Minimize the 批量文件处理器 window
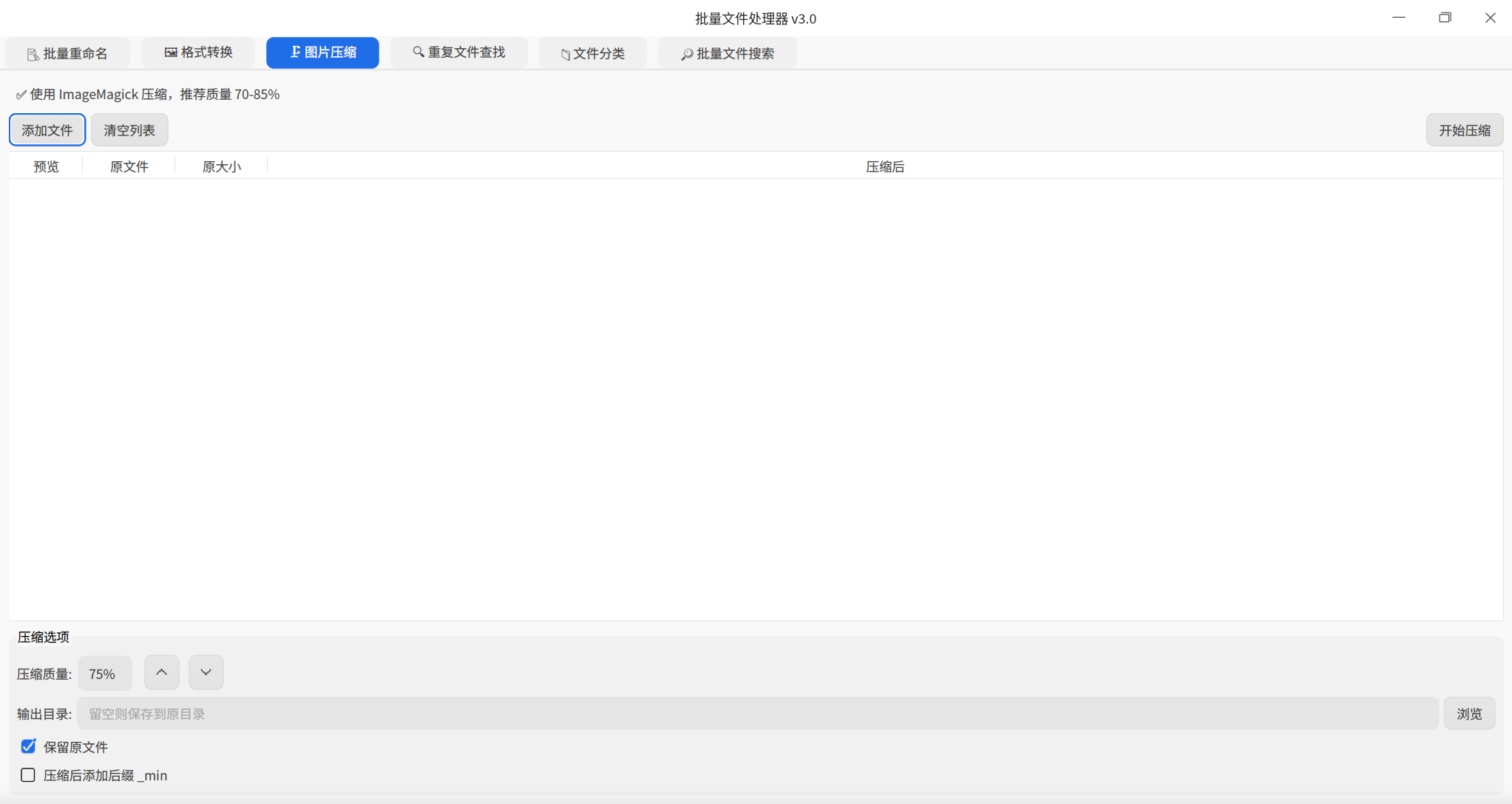The width and height of the screenshot is (1512, 804). tap(1399, 18)
